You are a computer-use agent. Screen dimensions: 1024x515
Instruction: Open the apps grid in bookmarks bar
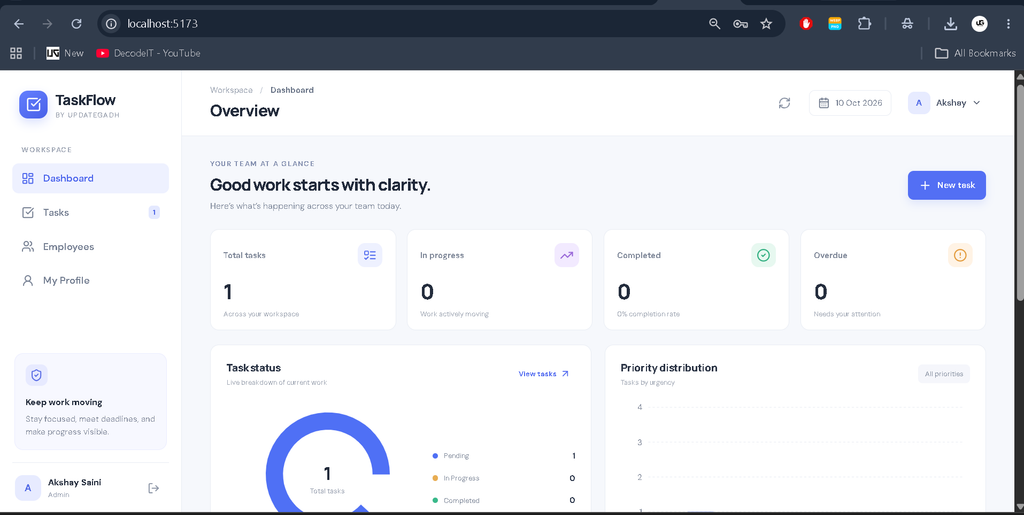16,54
